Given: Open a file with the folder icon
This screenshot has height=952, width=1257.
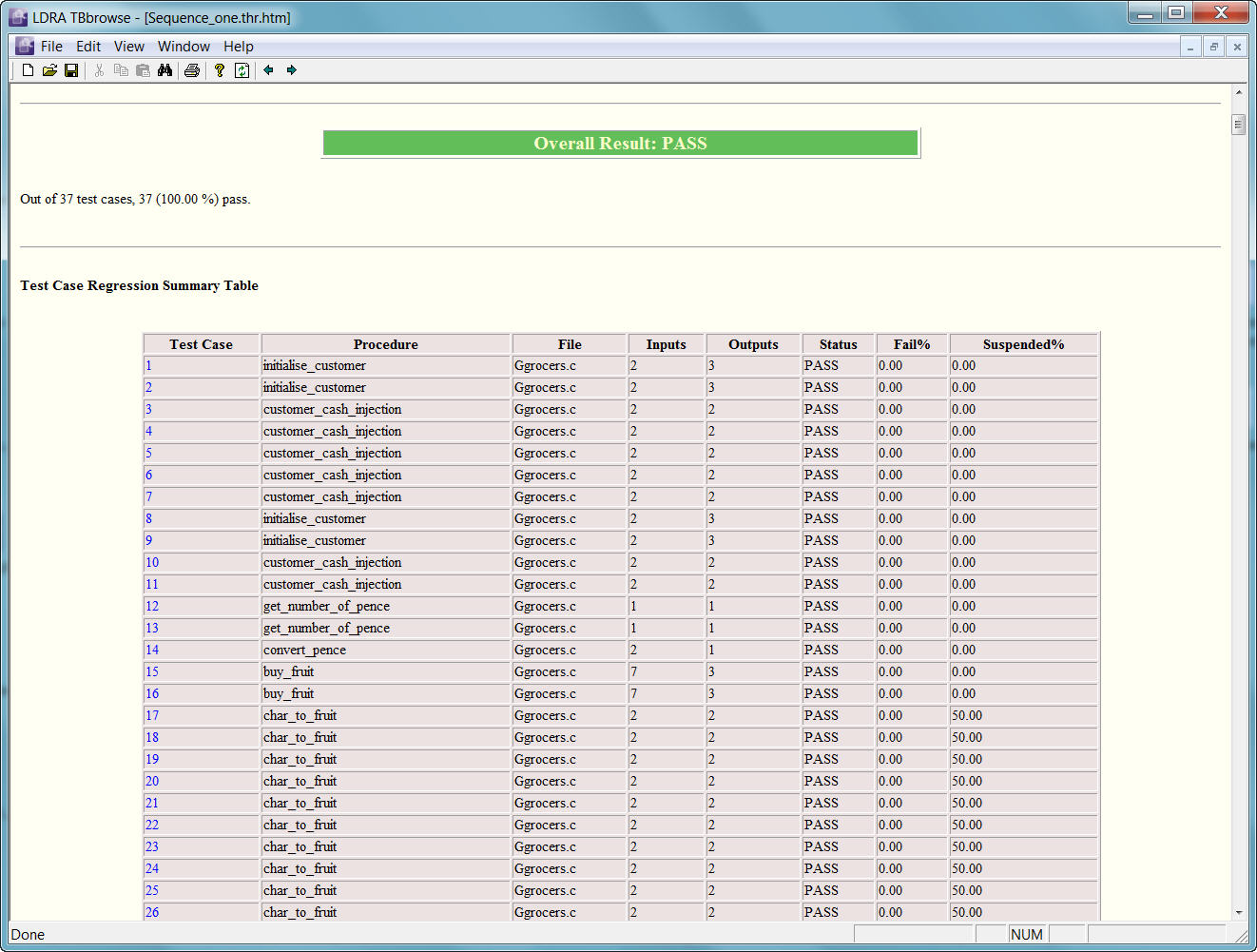Looking at the screenshot, I should click(x=49, y=70).
